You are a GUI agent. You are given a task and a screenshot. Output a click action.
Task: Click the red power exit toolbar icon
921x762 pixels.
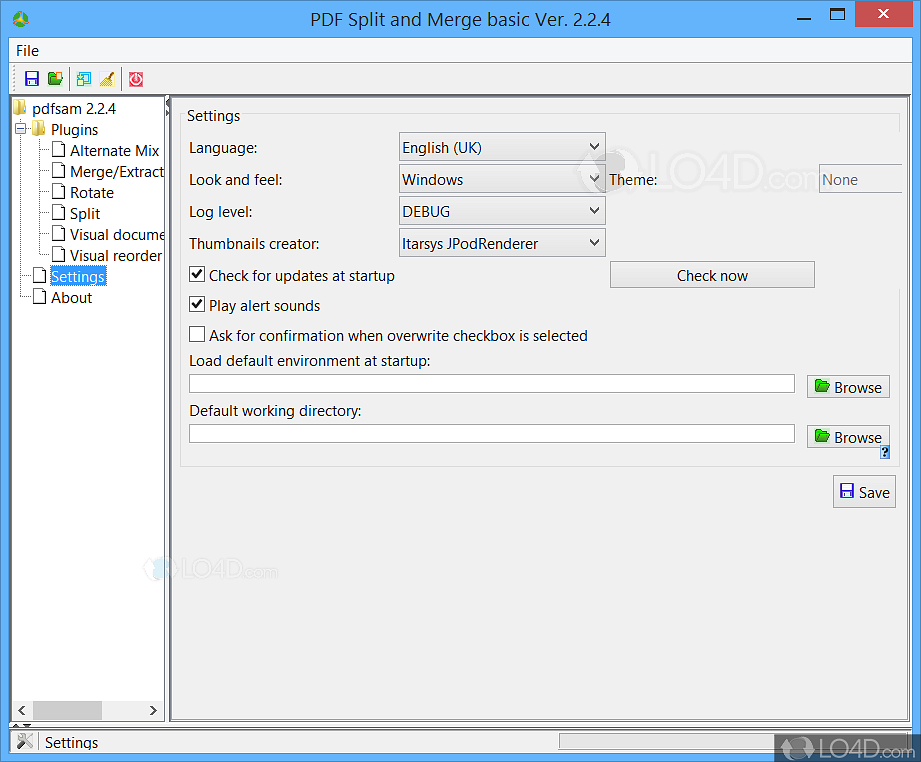tap(136, 79)
